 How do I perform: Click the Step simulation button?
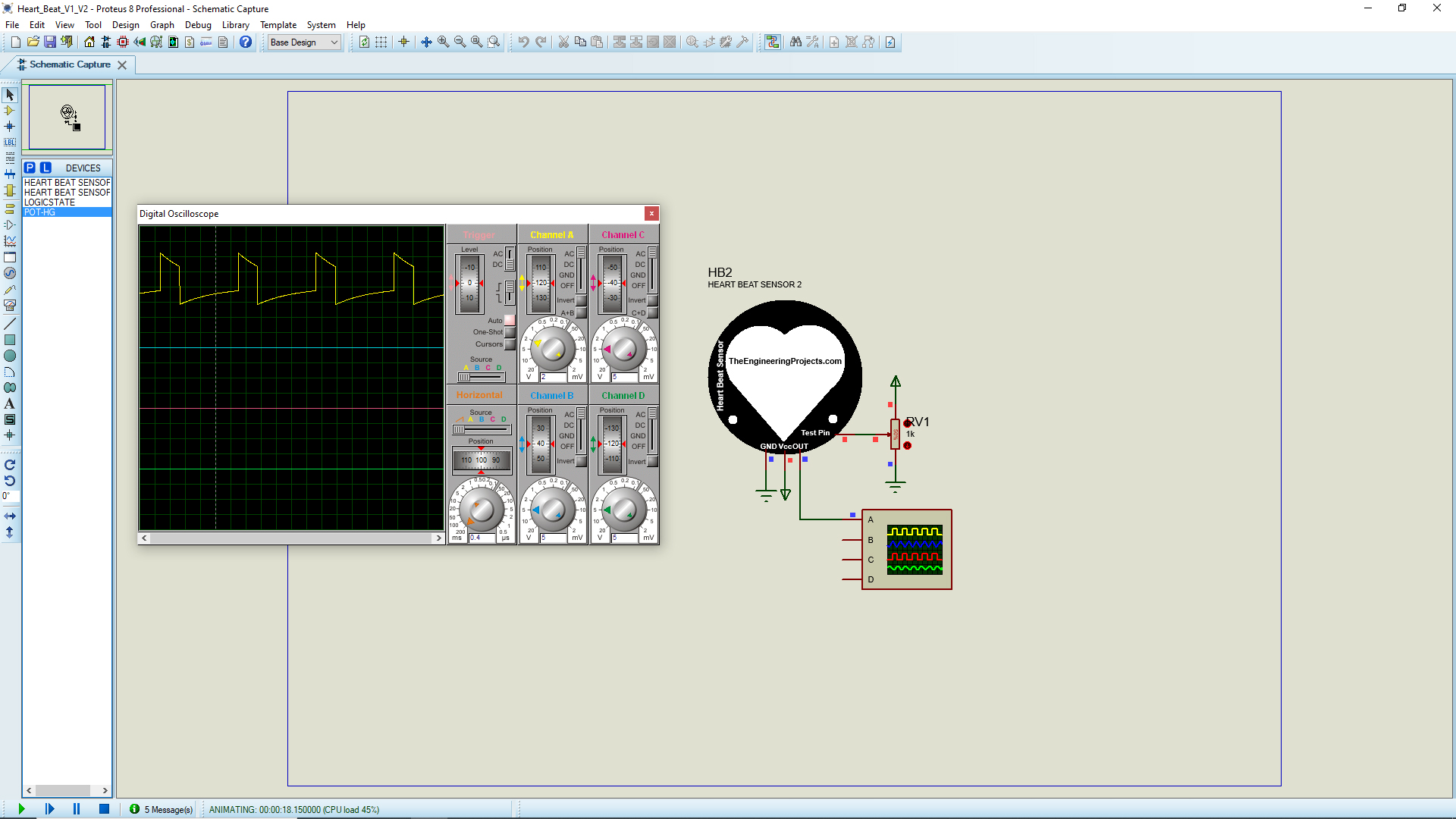click(49, 809)
